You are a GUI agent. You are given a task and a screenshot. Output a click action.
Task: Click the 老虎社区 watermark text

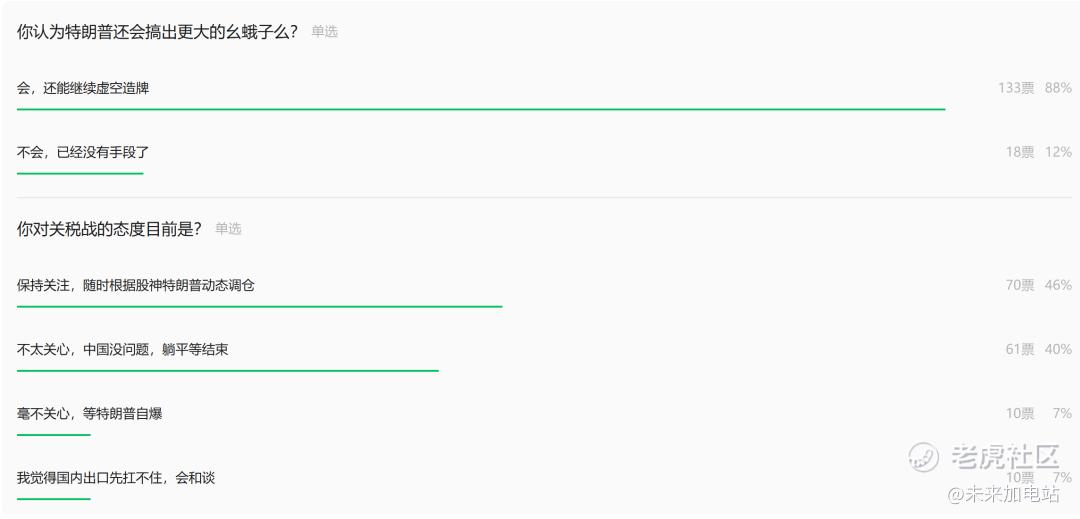1005,457
